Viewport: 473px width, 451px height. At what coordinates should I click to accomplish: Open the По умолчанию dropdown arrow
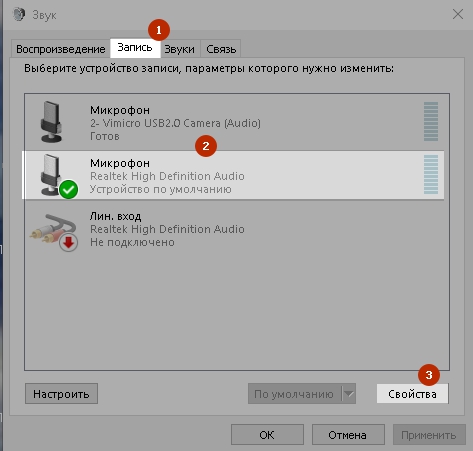349,394
